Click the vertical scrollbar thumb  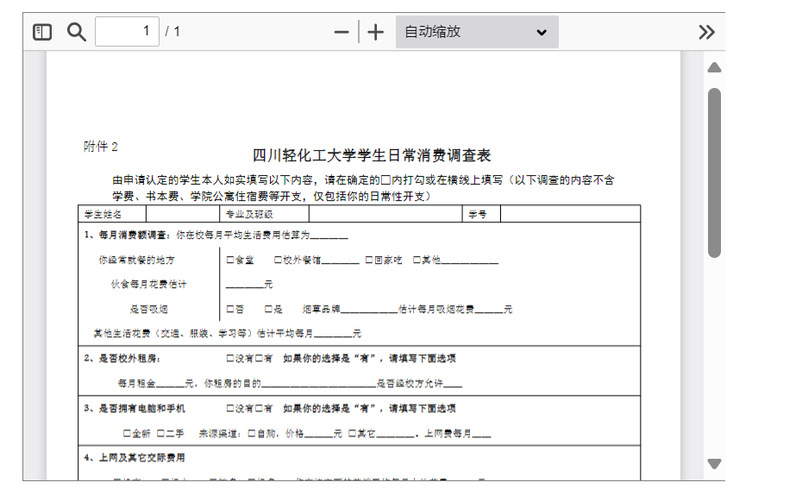pyautogui.click(x=714, y=173)
